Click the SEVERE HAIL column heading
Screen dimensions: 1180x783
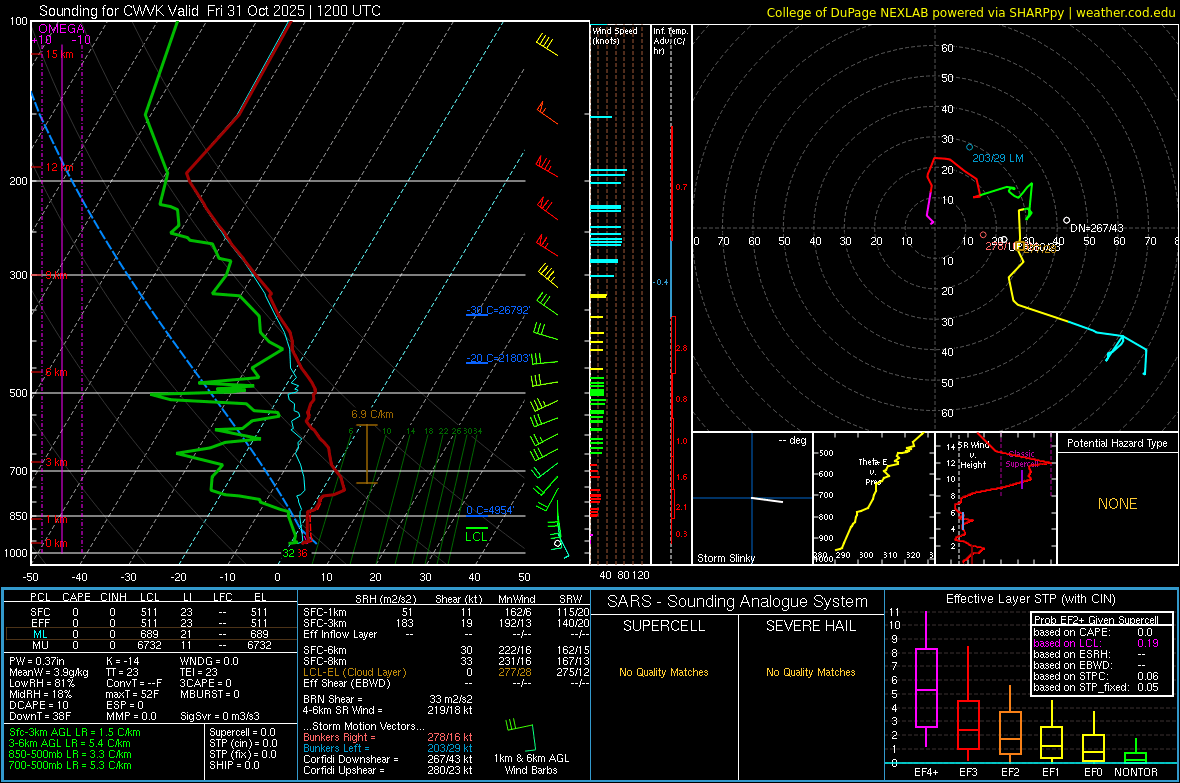pos(810,626)
